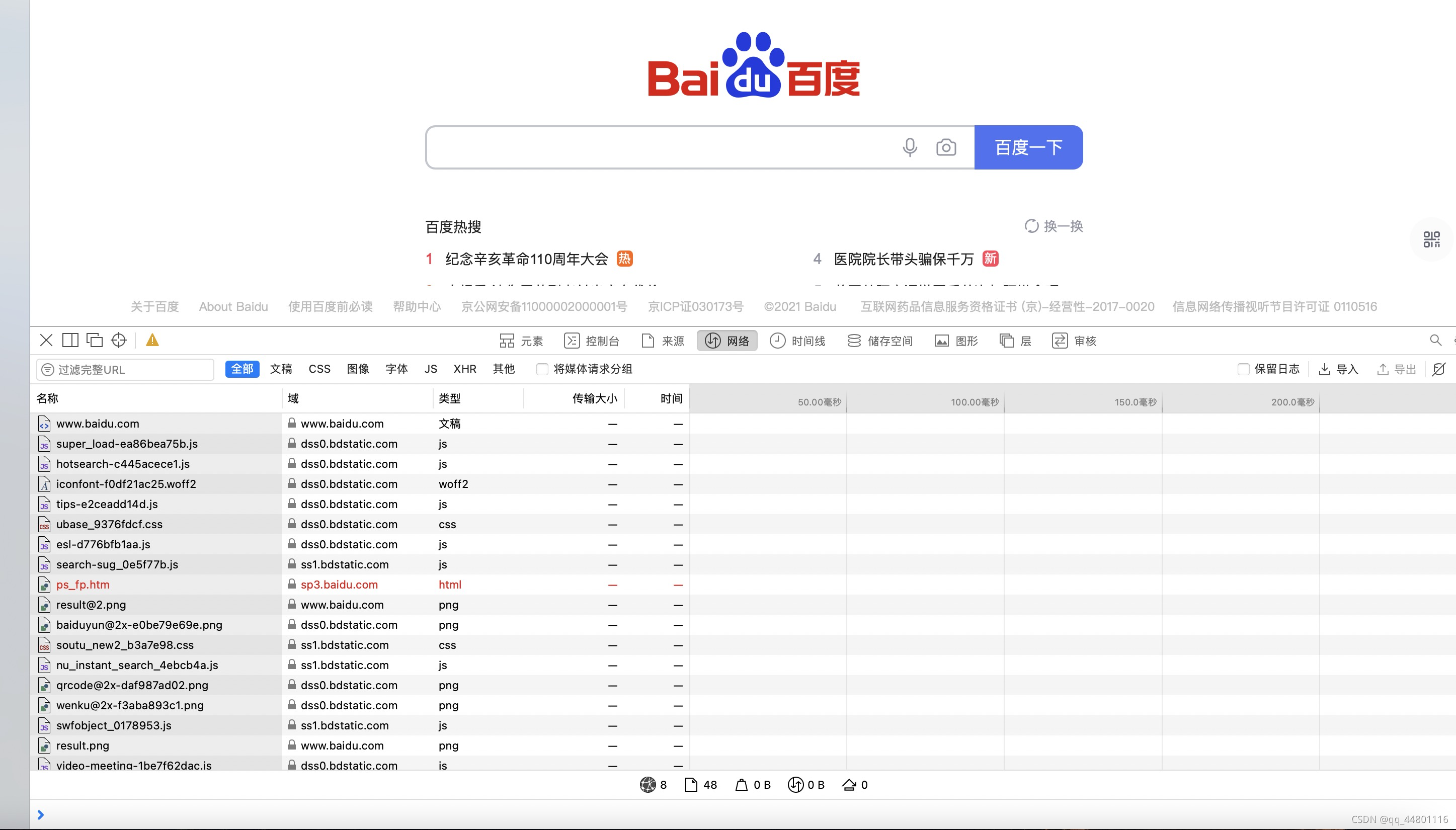Screen dimensions: 1456x830
Task: Click the camera image search icon
Action: pos(946,148)
